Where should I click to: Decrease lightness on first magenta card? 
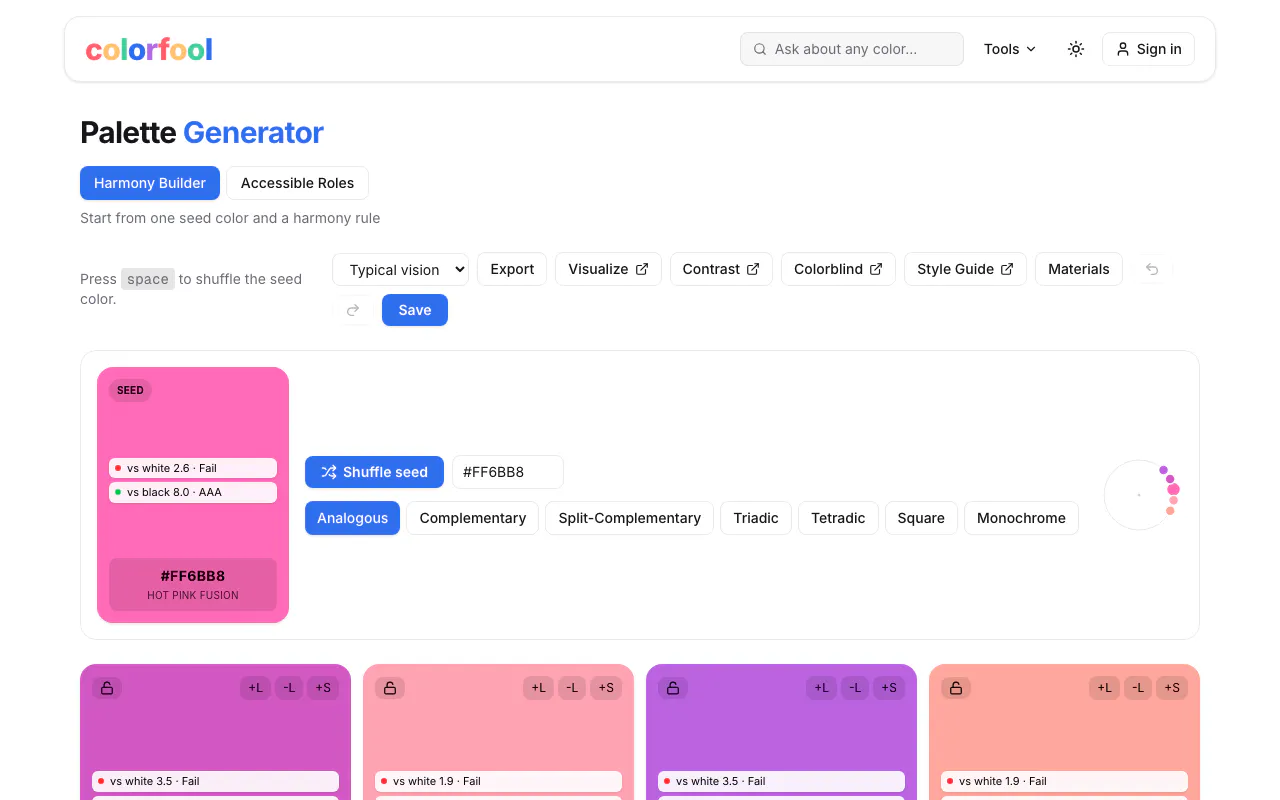(289, 688)
